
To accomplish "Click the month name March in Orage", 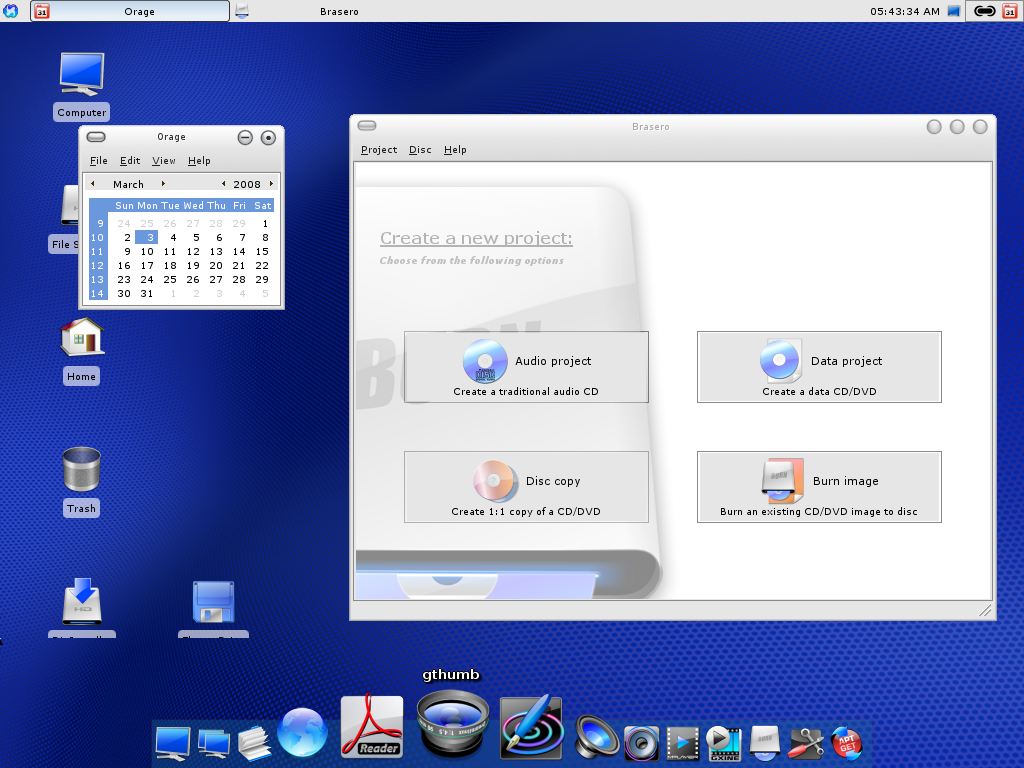I will click(128, 184).
